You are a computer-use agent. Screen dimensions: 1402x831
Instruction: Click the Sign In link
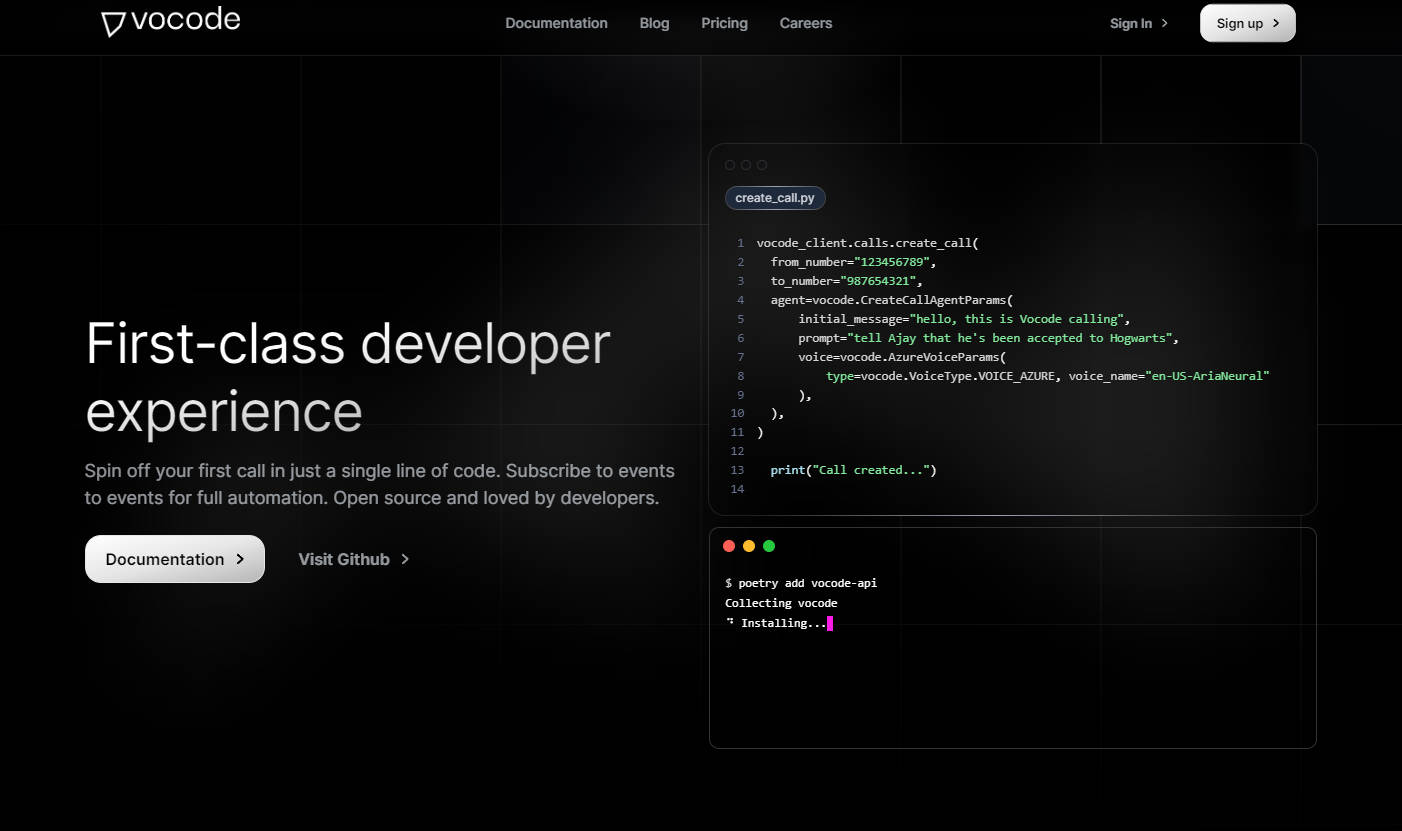point(1139,23)
